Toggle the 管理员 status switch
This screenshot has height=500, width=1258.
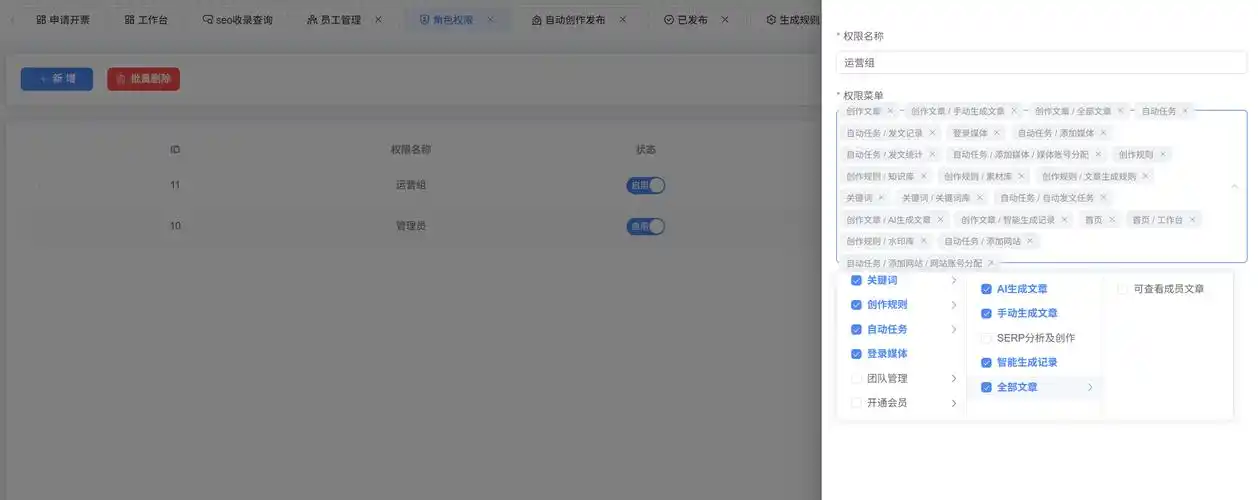pyautogui.click(x=646, y=226)
